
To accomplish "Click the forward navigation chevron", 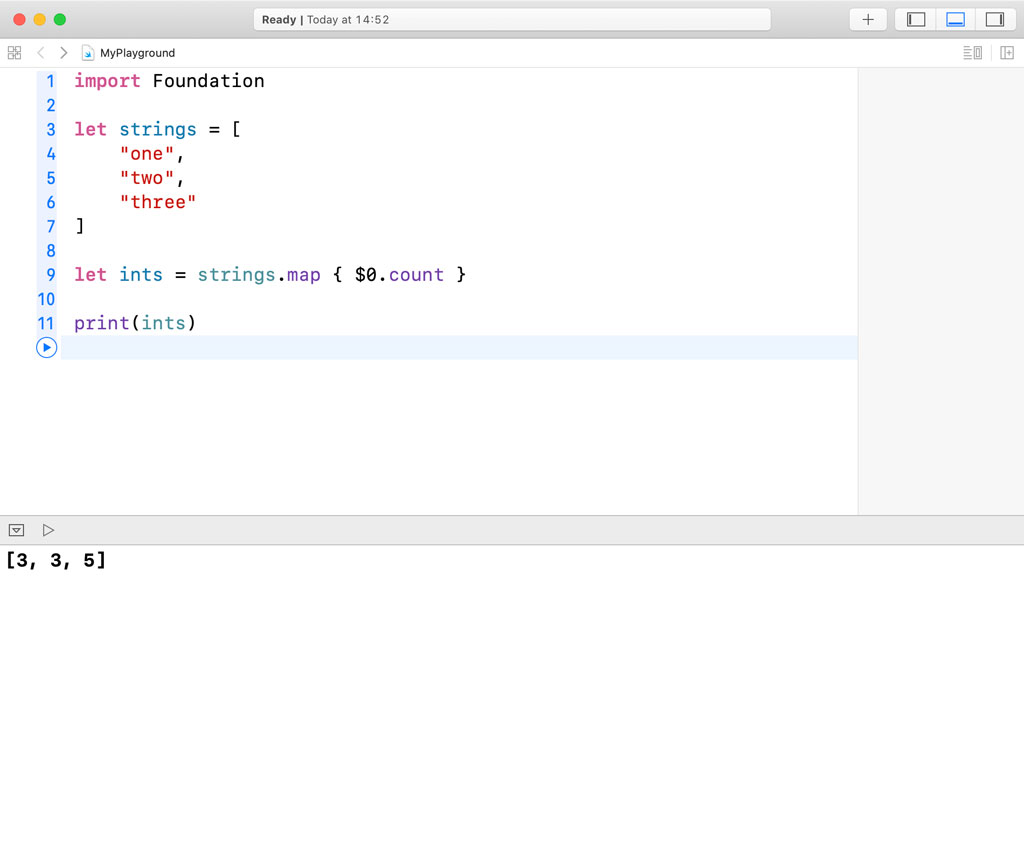I will 63,52.
